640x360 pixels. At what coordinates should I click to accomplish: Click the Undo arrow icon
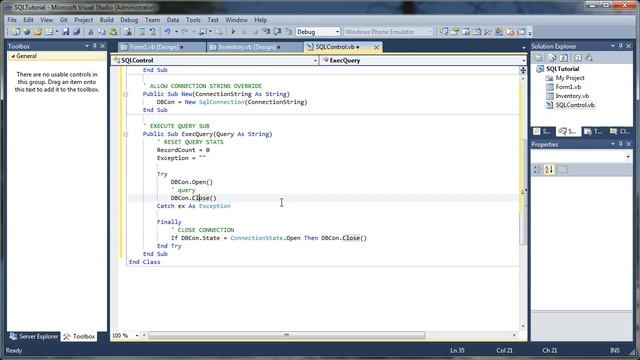[x=167, y=32]
